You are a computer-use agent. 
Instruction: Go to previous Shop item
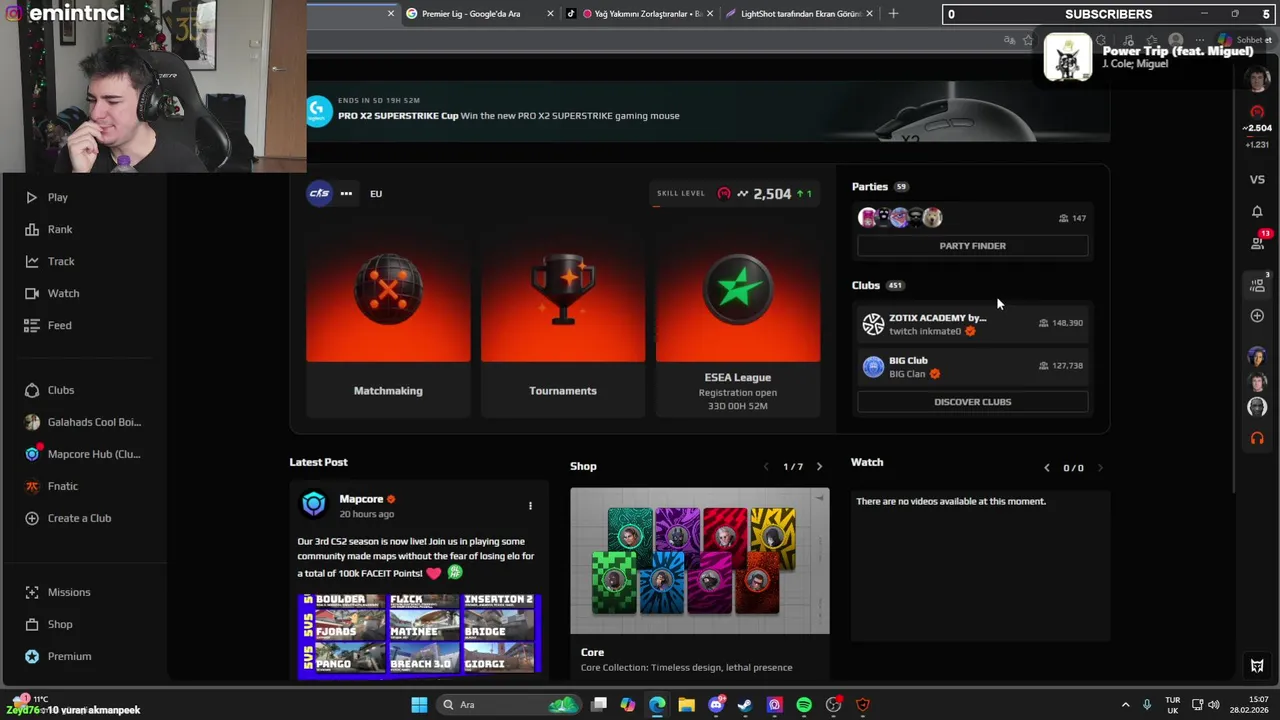(767, 467)
